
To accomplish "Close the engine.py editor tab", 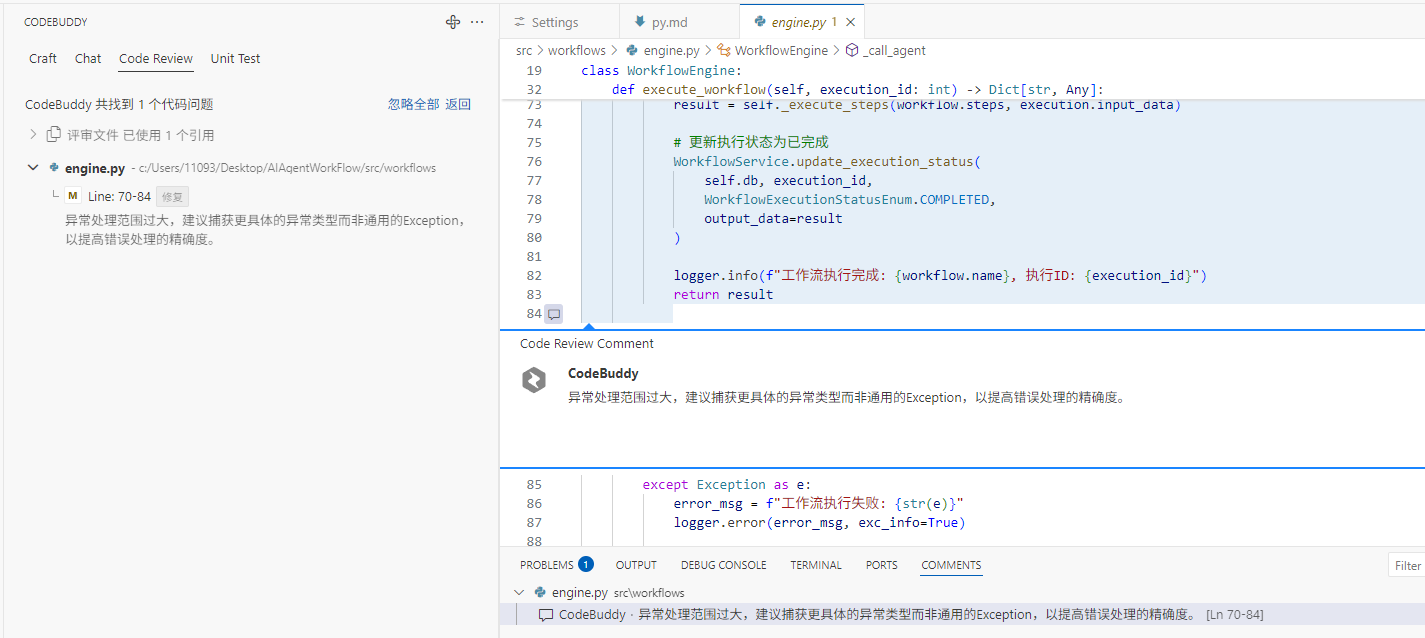I will coord(850,22).
